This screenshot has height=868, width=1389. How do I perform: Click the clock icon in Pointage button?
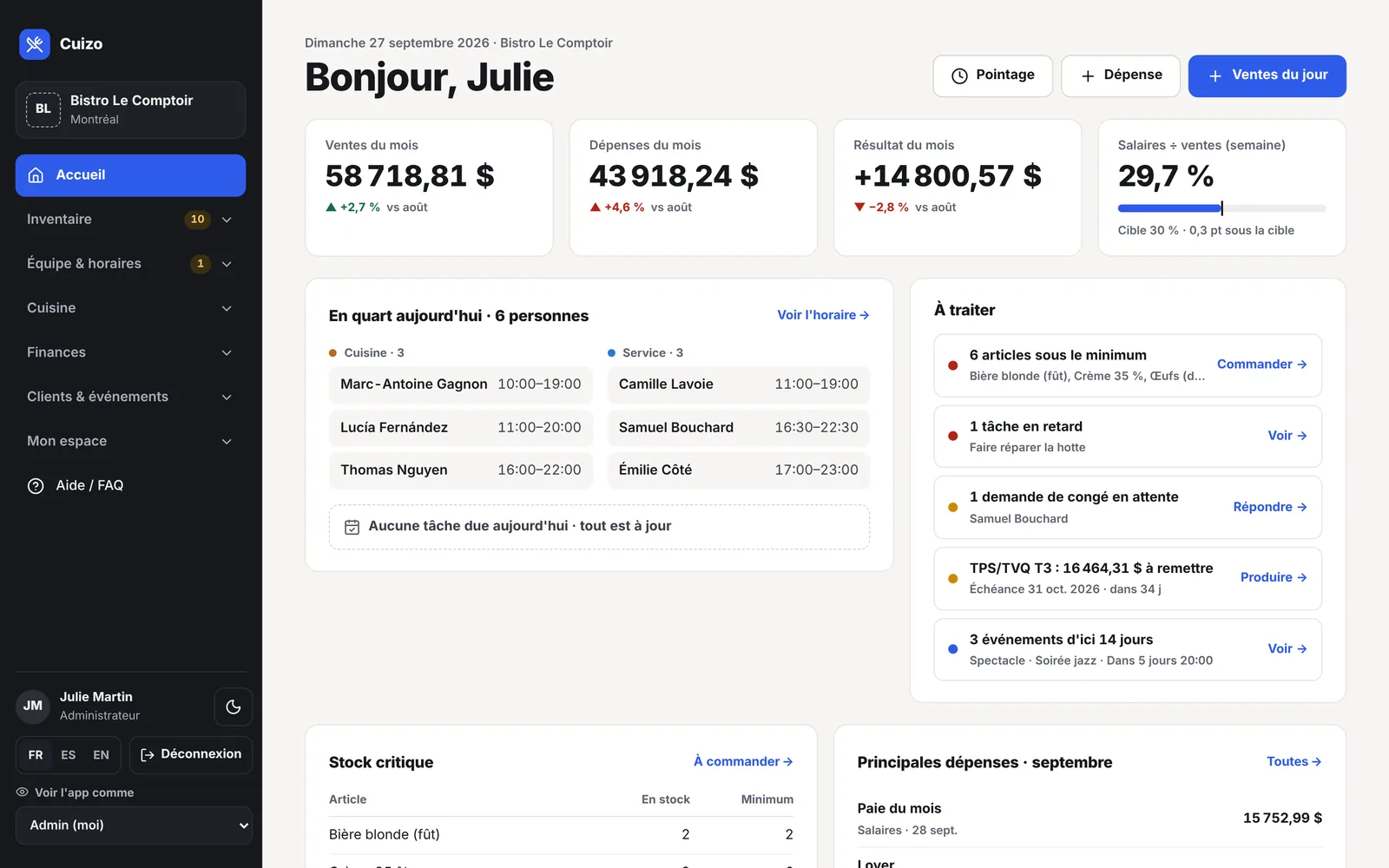(959, 76)
